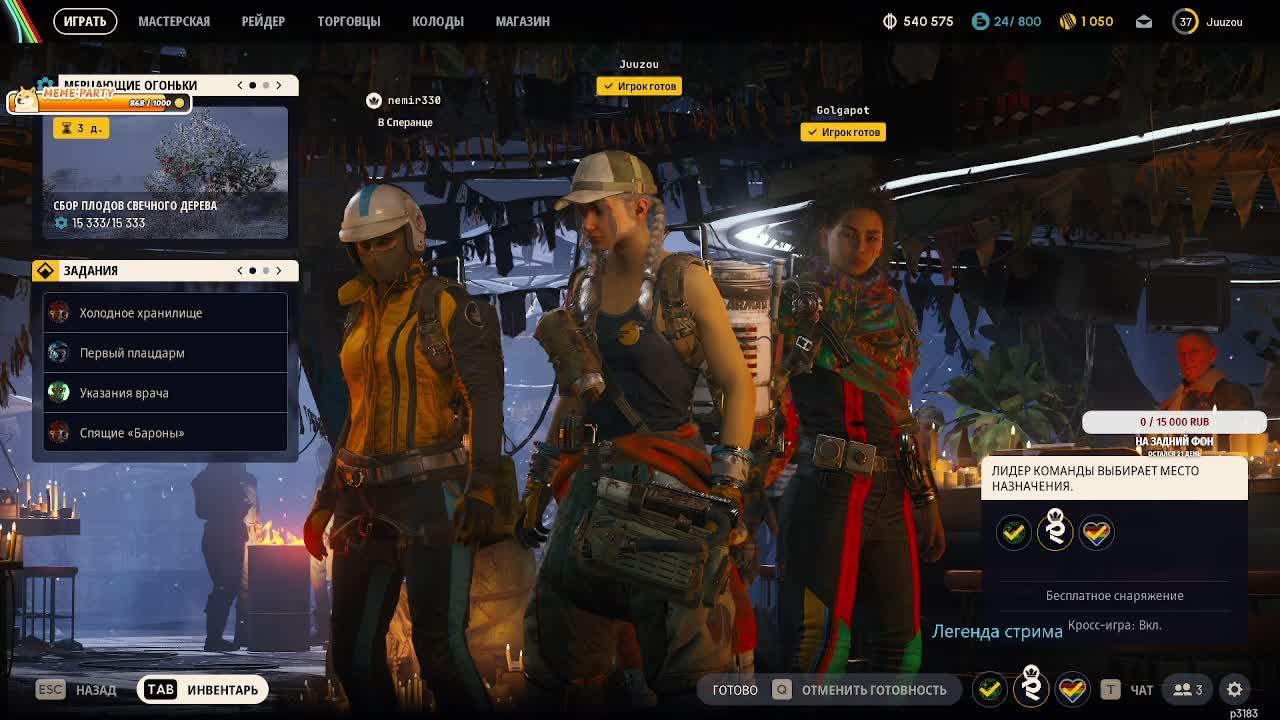Open the mail inbox icon
The image size is (1280, 720).
(x=1144, y=21)
